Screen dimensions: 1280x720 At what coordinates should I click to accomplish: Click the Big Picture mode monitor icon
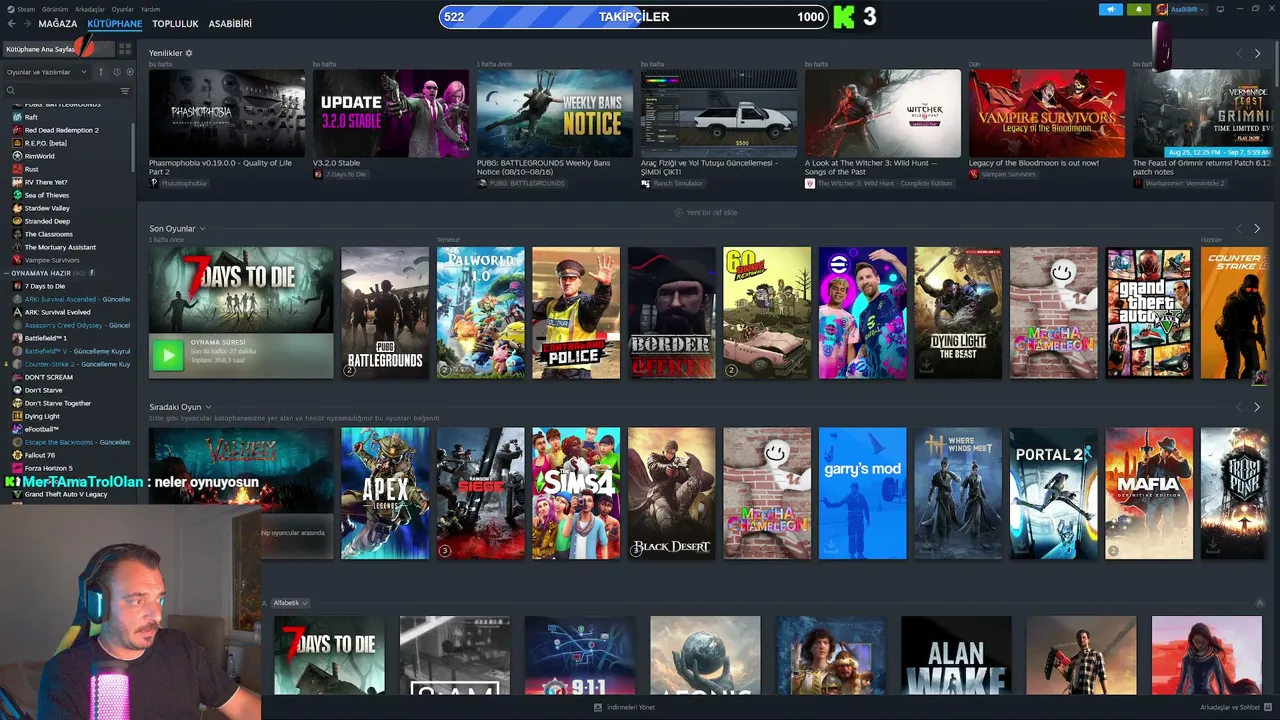tap(1219, 9)
